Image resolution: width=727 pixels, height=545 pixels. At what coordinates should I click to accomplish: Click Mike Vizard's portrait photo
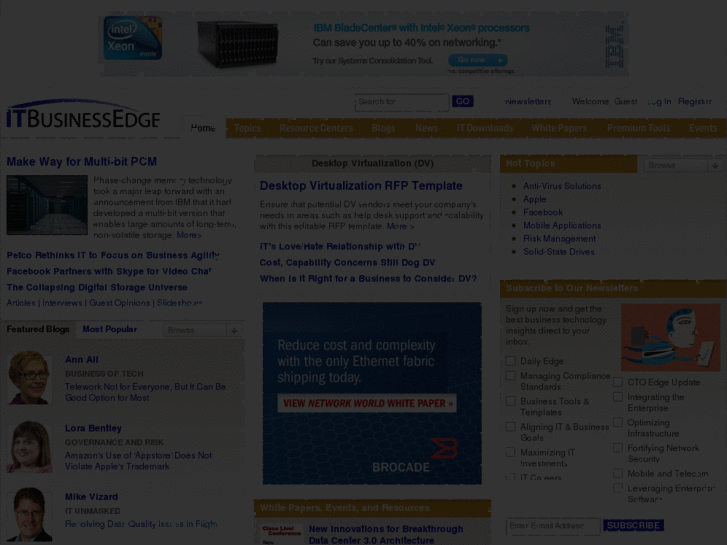(x=29, y=514)
